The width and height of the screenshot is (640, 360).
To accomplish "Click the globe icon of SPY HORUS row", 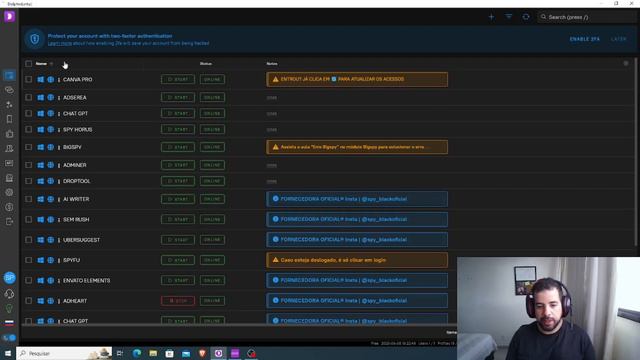I will [51, 129].
